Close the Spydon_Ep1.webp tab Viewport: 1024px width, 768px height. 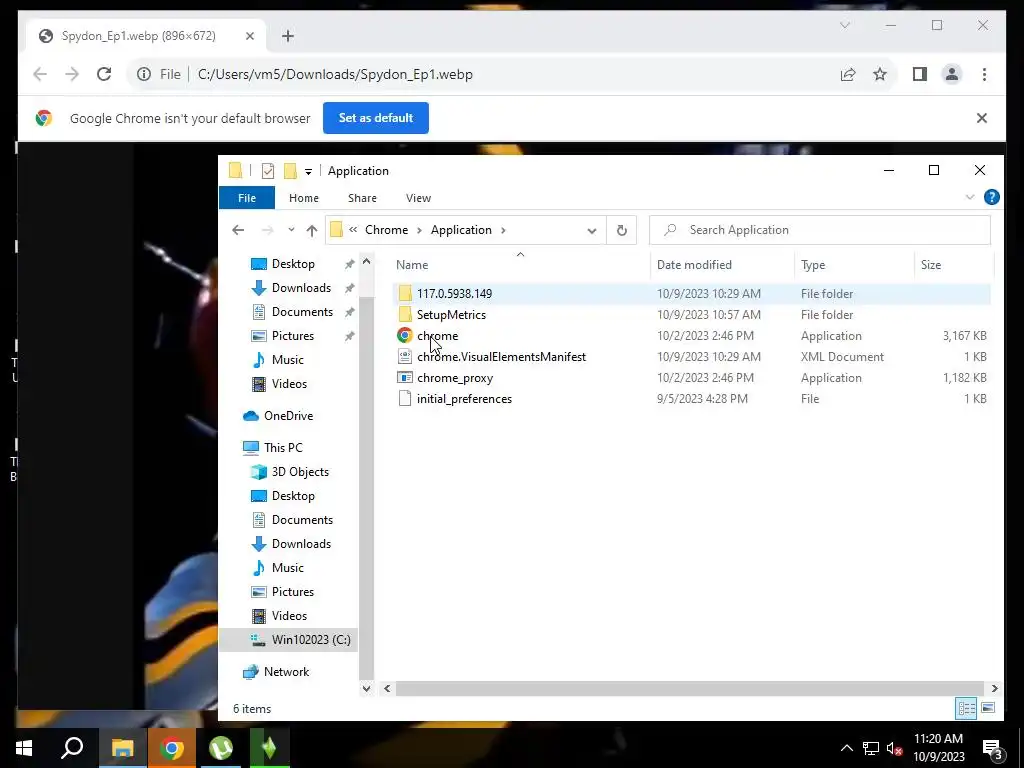(x=249, y=36)
